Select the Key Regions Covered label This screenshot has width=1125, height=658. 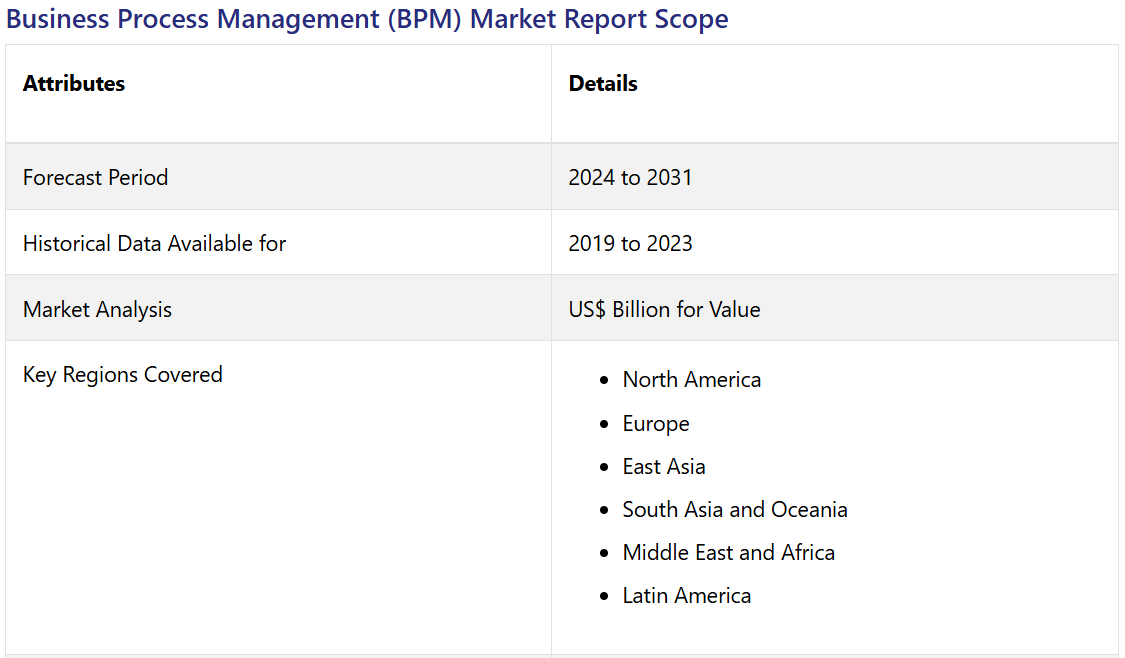(123, 375)
